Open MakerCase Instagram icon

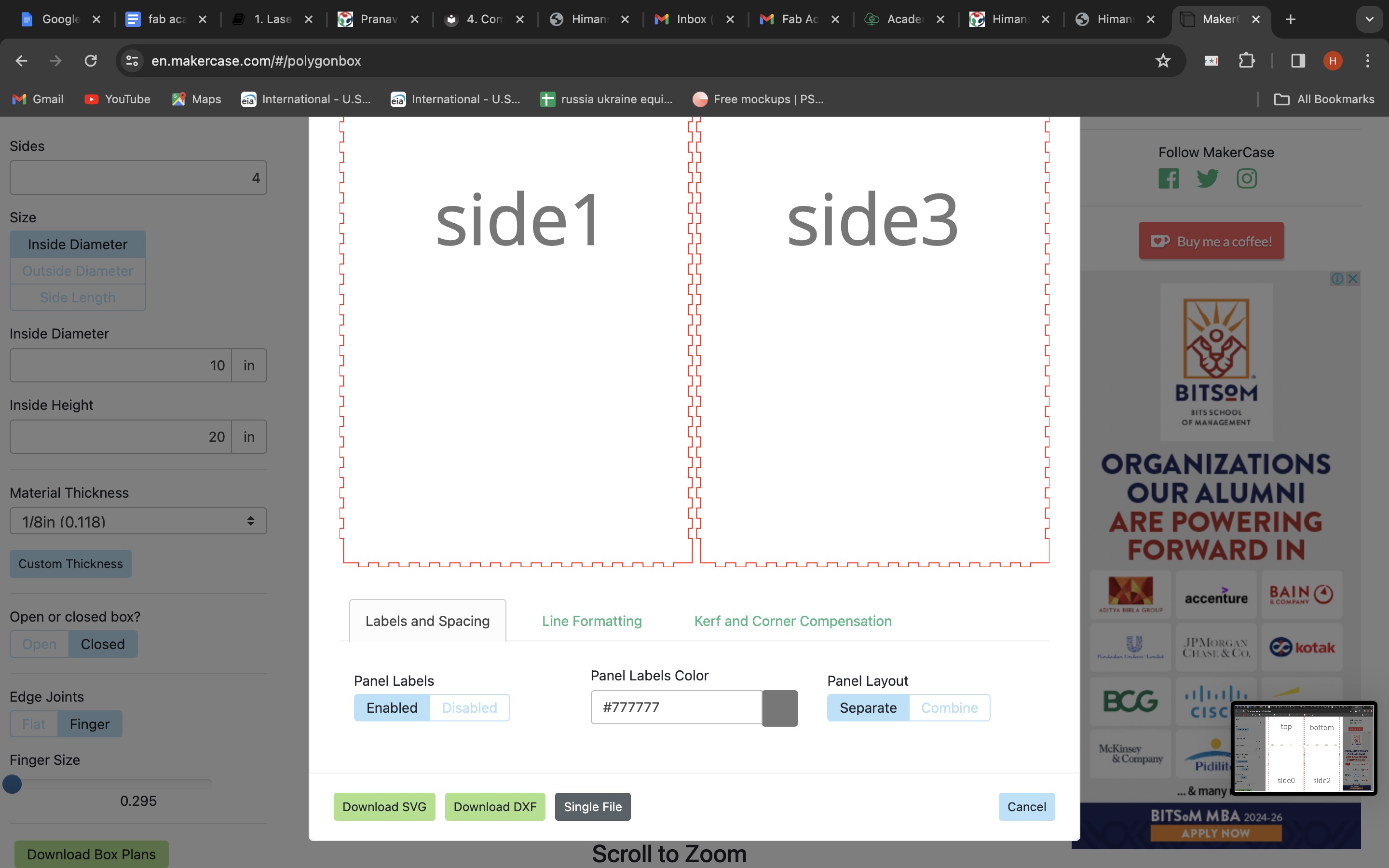(1246, 178)
